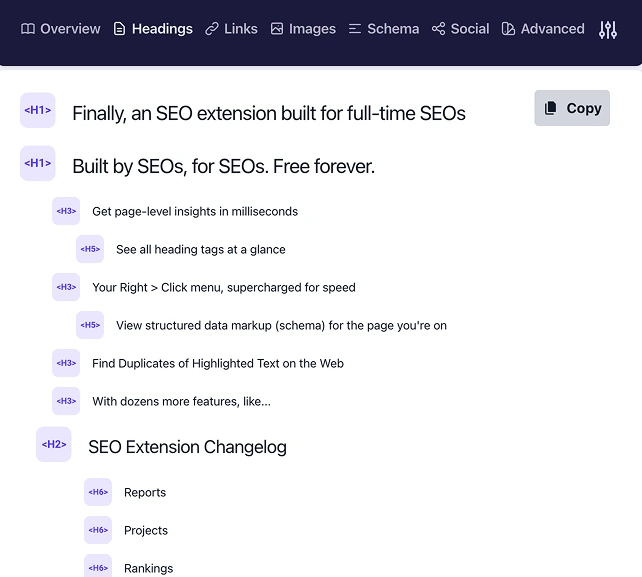Click the H6 badge next to Reports
This screenshot has height=577, width=642.
click(98, 492)
